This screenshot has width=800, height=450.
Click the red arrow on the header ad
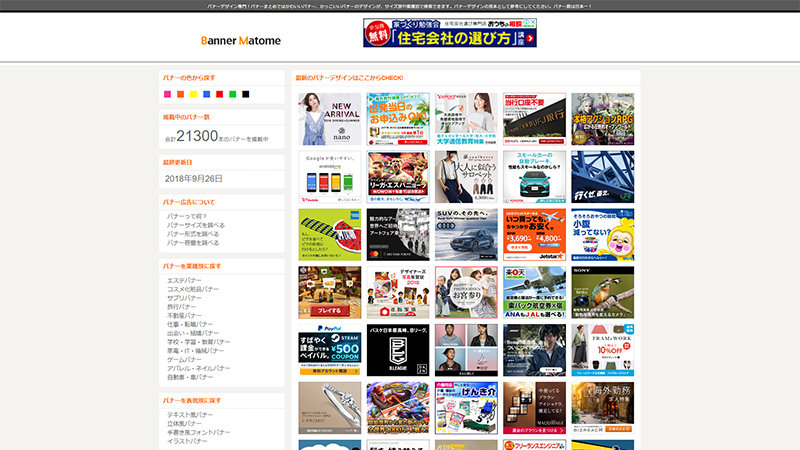(530, 38)
